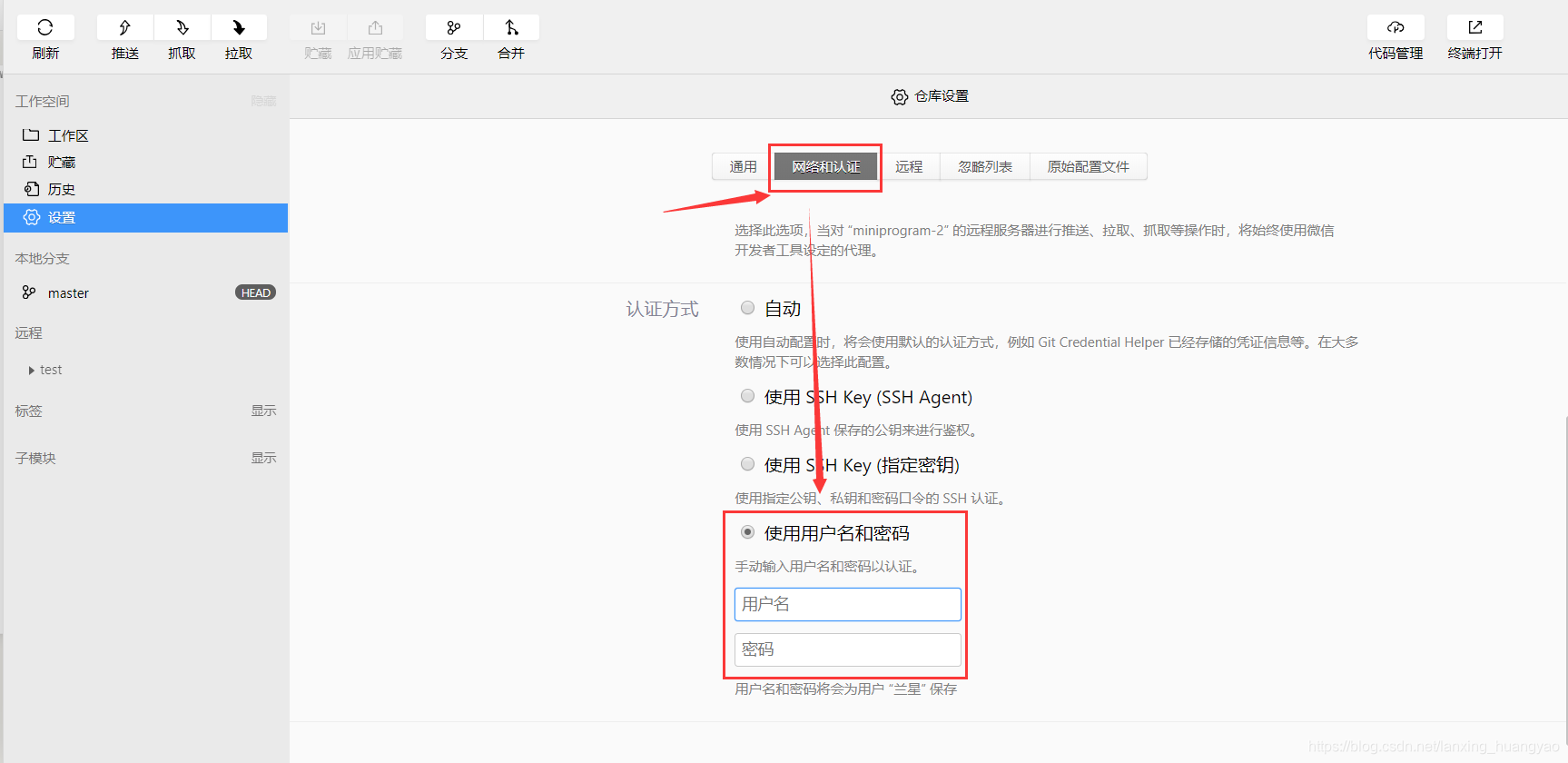Open 工作区 workspace in sidebar
1568x763 pixels.
coord(145,135)
